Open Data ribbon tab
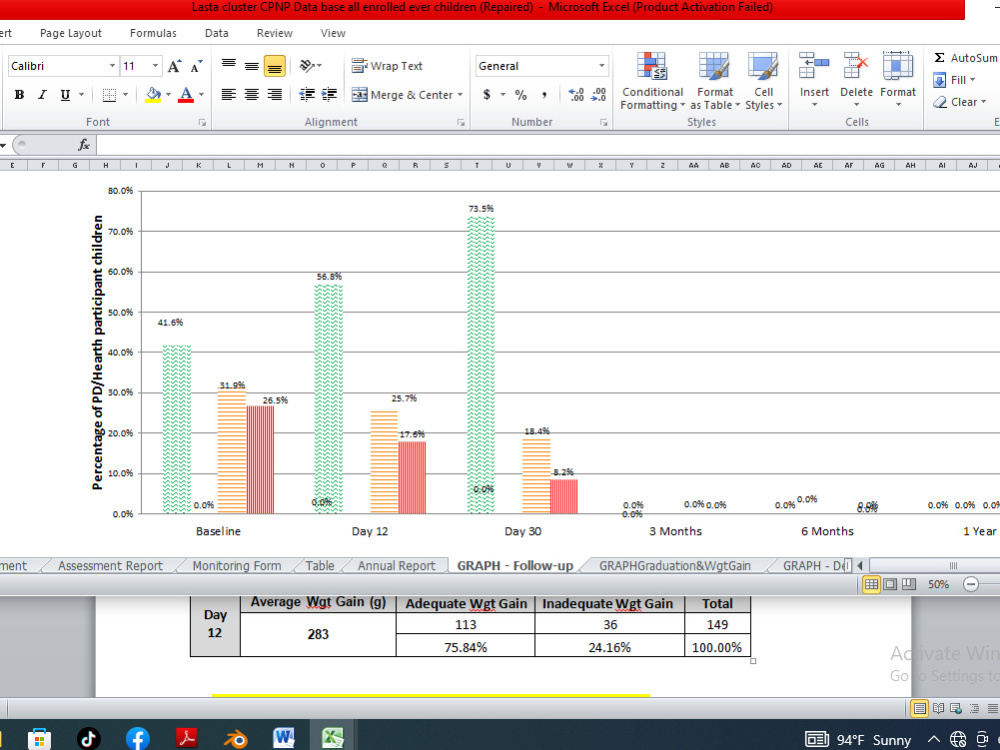The width and height of the screenshot is (1000, 750). (217, 33)
